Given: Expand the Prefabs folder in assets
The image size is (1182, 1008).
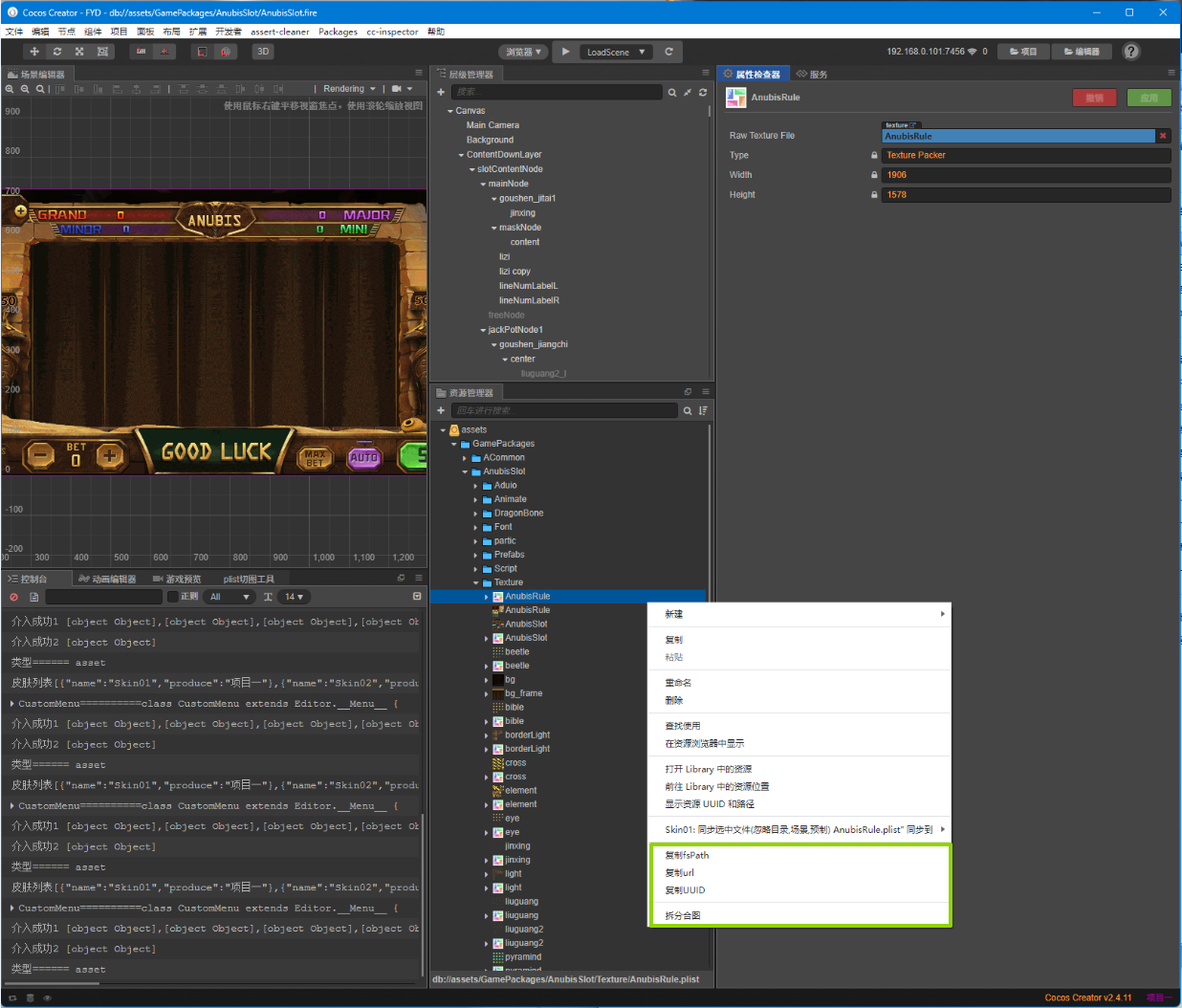Looking at the screenshot, I should (x=475, y=555).
